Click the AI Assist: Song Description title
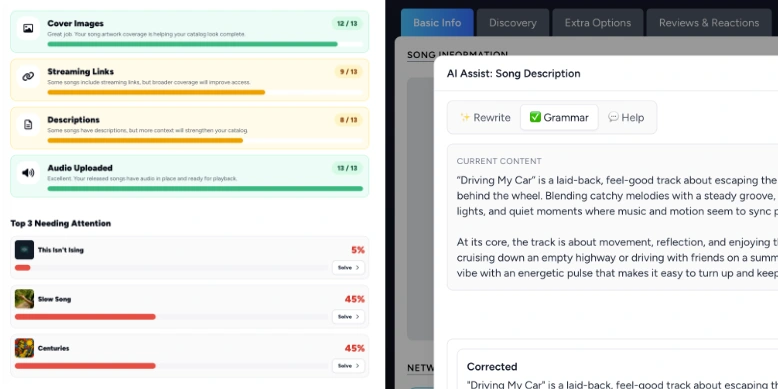The height and width of the screenshot is (389, 778). (514, 73)
